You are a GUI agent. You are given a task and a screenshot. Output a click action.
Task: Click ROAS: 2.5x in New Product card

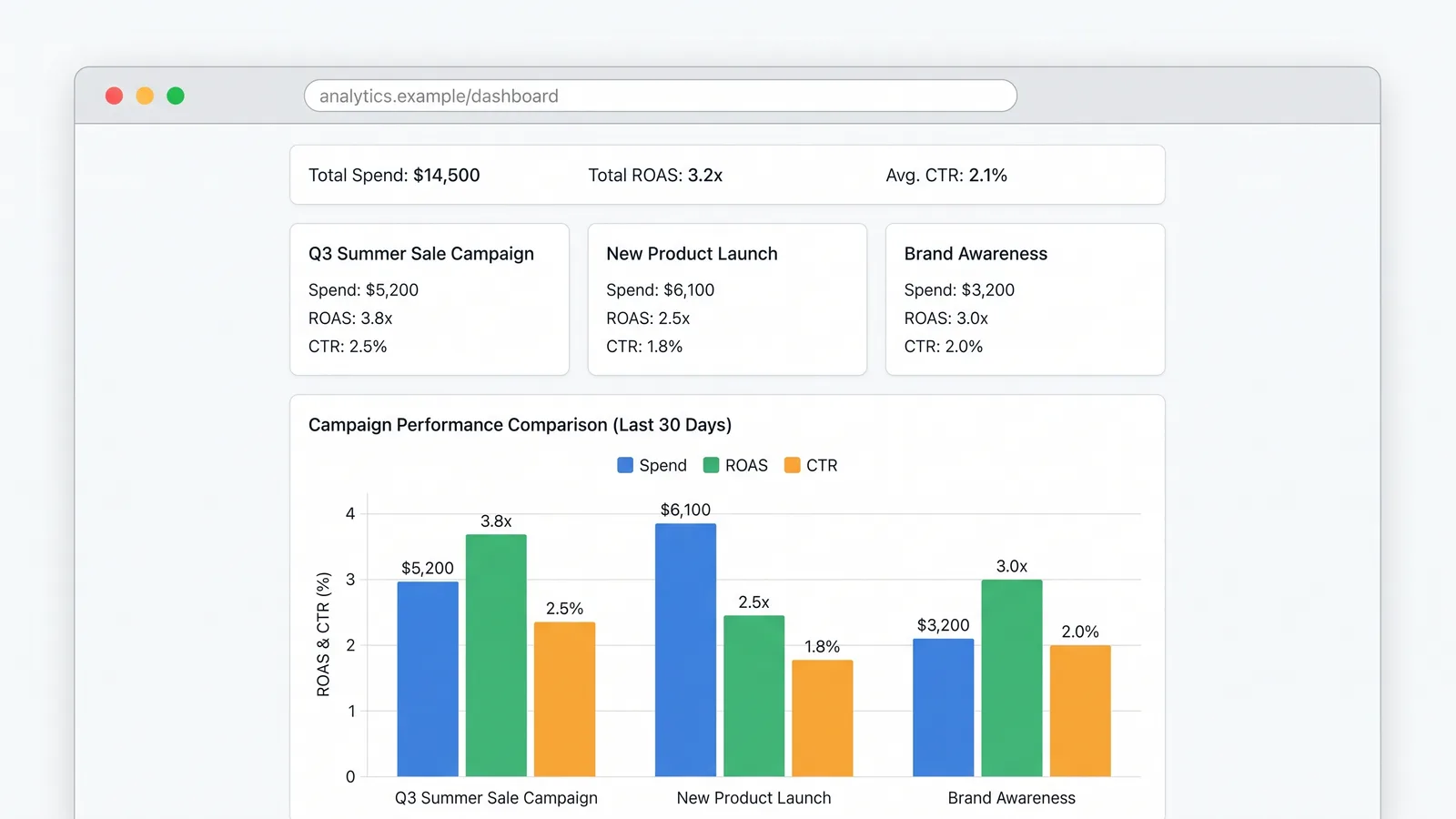click(x=648, y=318)
